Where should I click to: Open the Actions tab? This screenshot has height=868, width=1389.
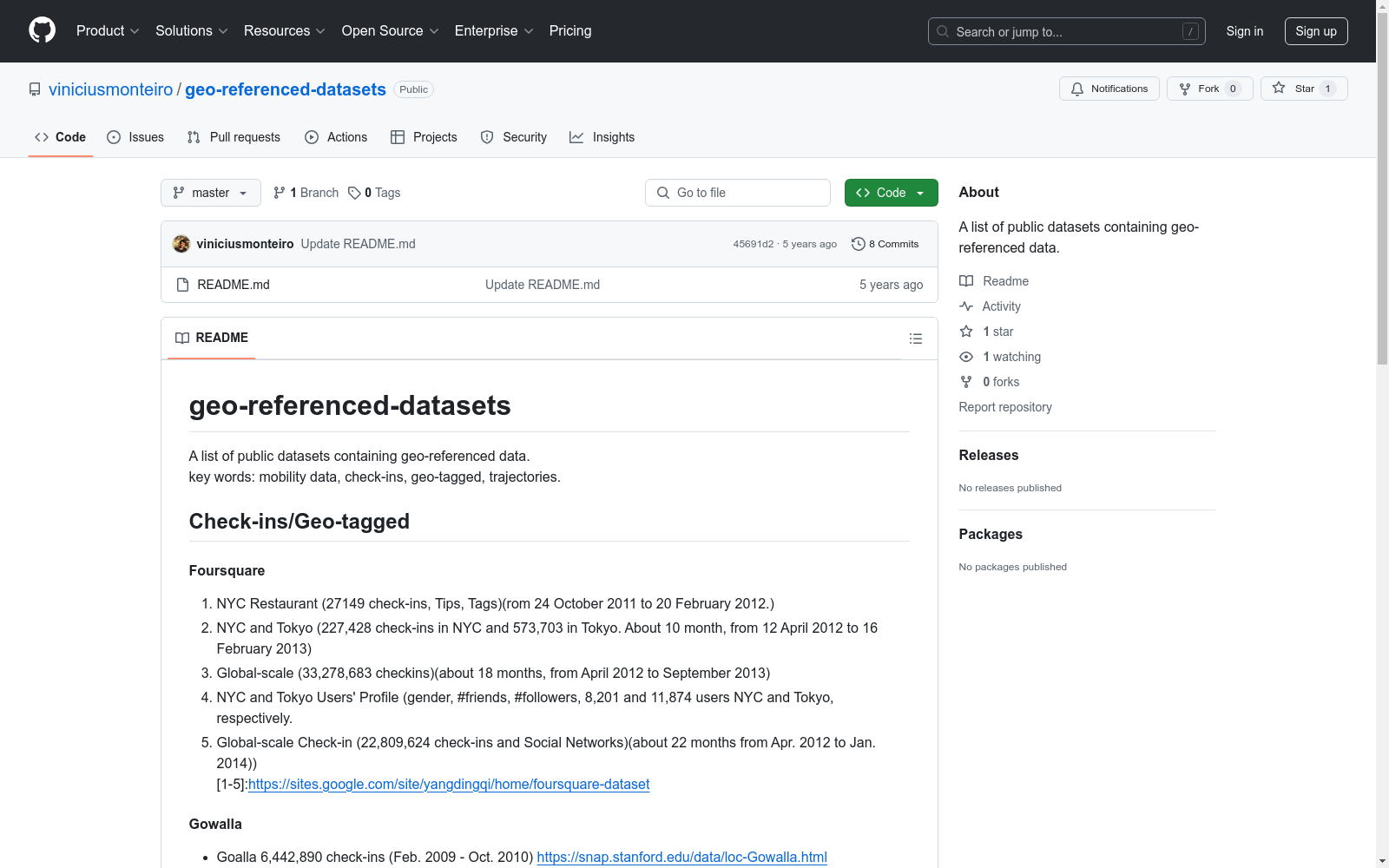point(336,137)
